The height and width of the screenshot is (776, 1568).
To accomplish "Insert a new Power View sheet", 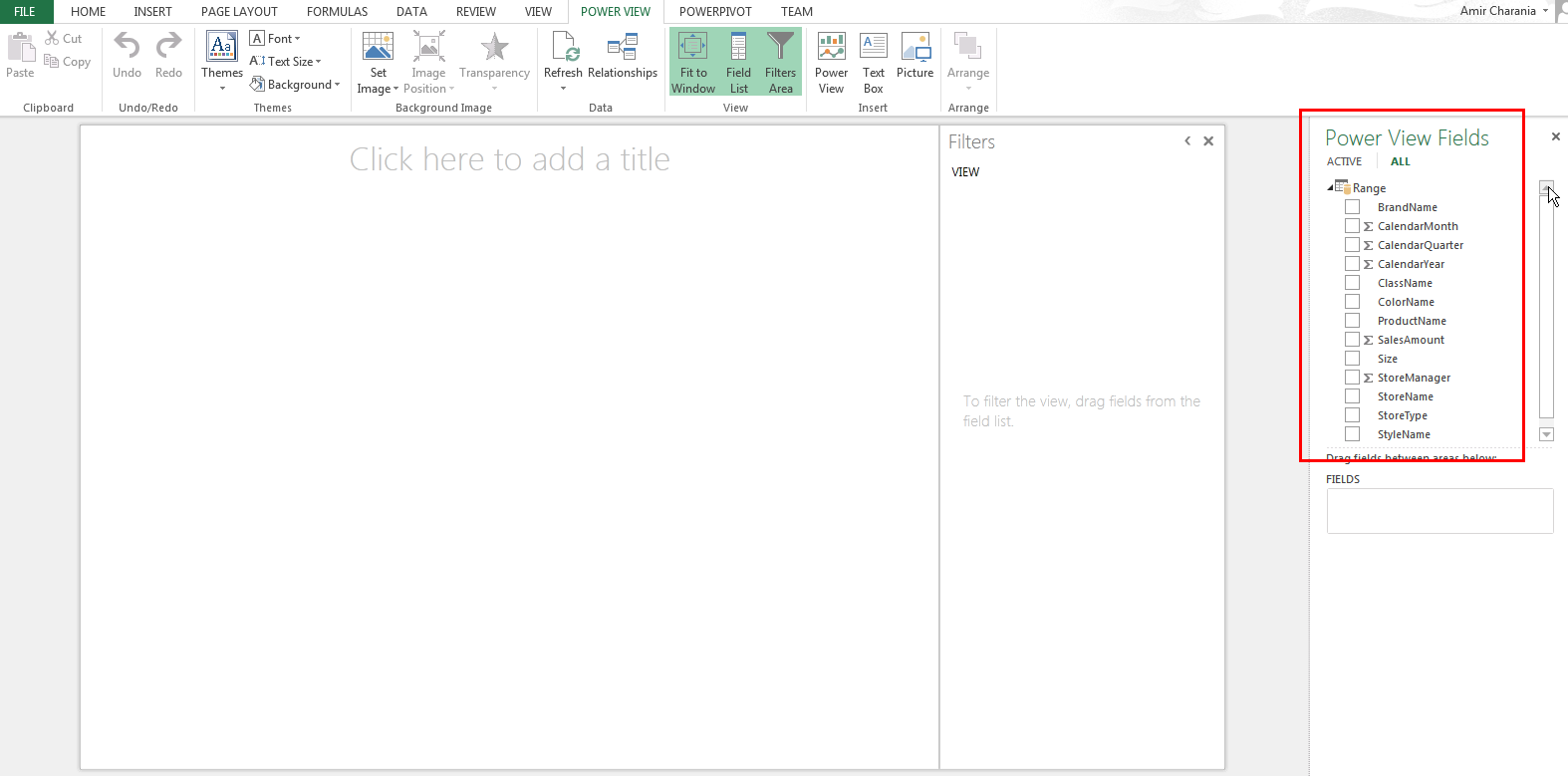I will [831, 63].
